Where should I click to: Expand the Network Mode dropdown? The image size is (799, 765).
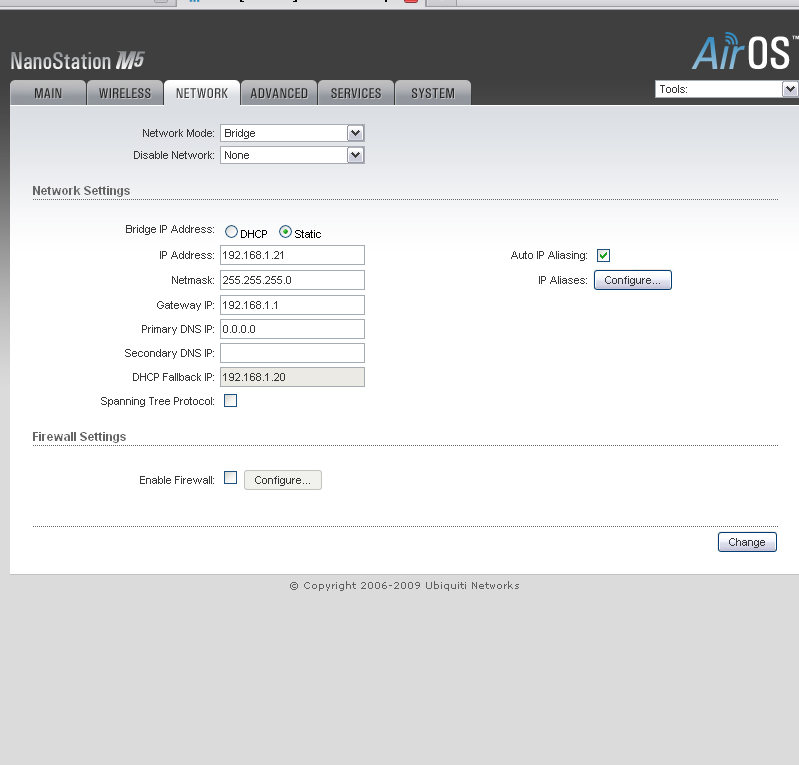click(292, 133)
